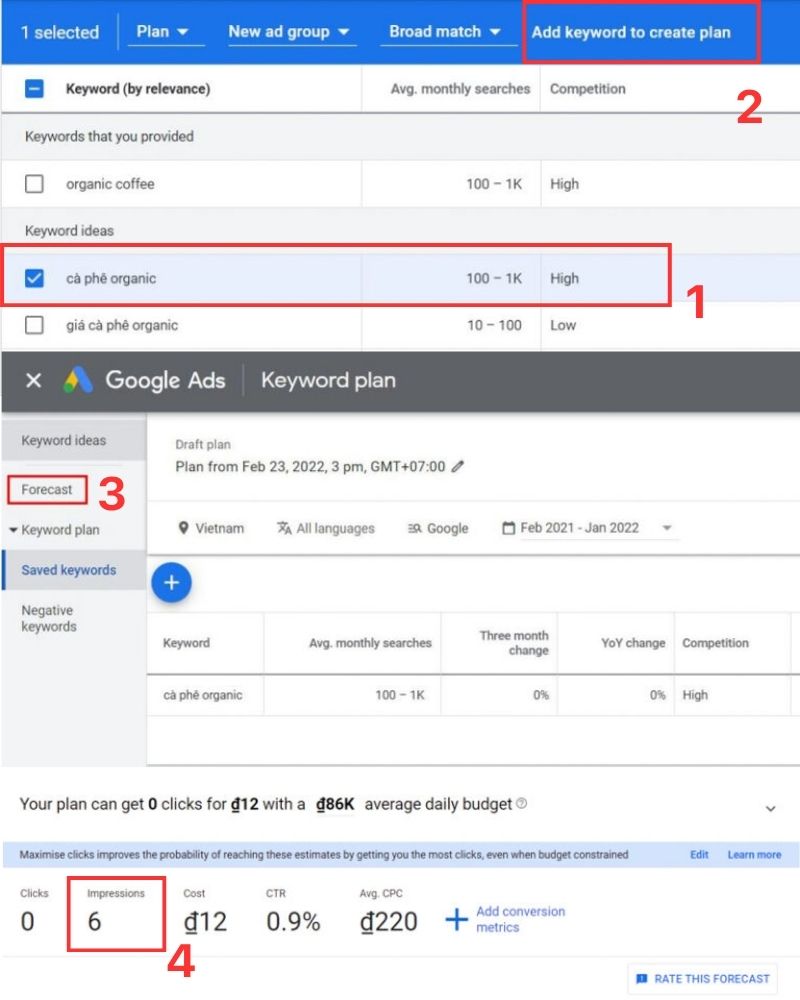Screen dimensions: 800x1000
Task: Click the plus icon for conversion metrics
Action: pos(456,920)
